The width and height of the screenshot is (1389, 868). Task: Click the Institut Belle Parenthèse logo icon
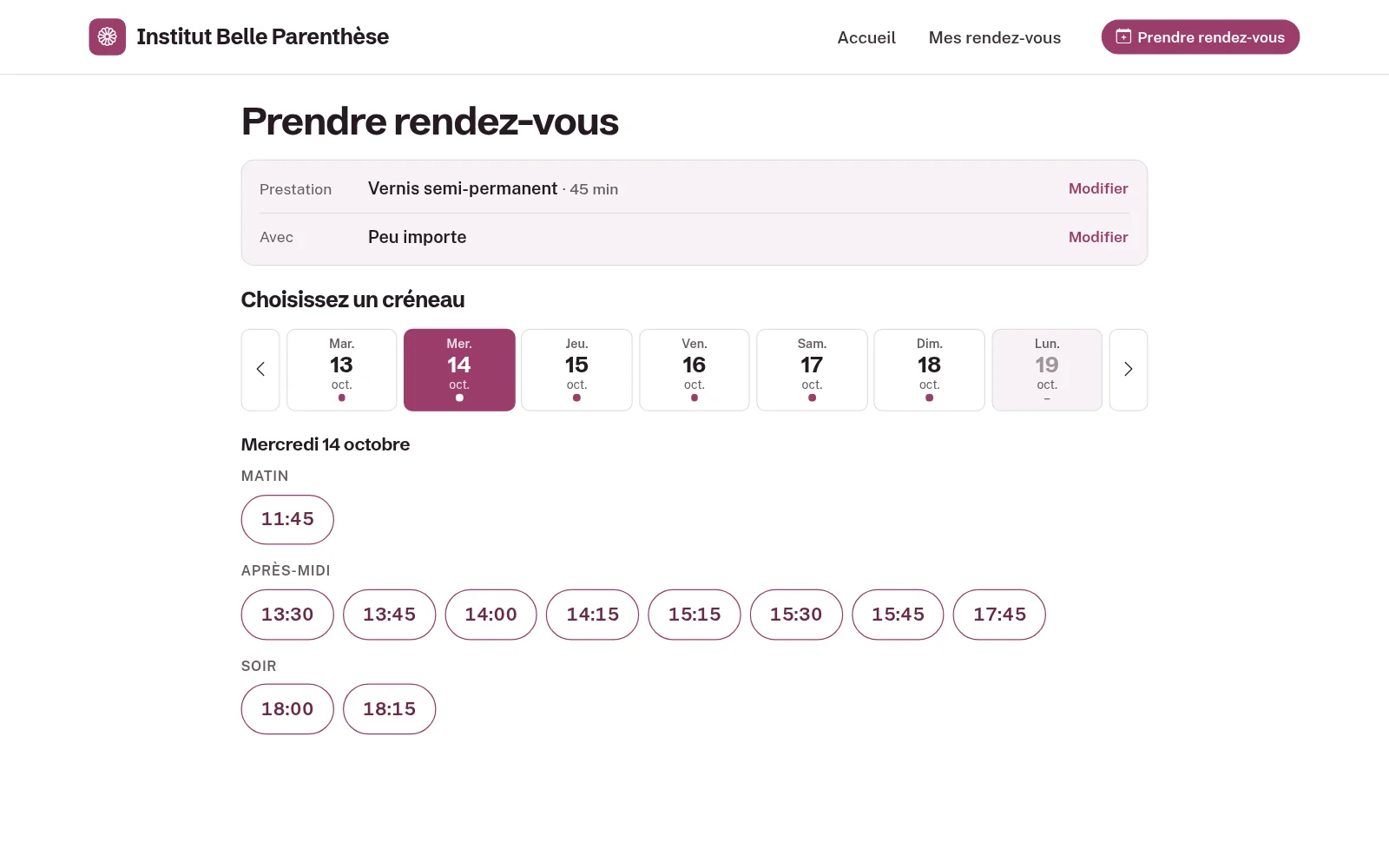point(107,37)
